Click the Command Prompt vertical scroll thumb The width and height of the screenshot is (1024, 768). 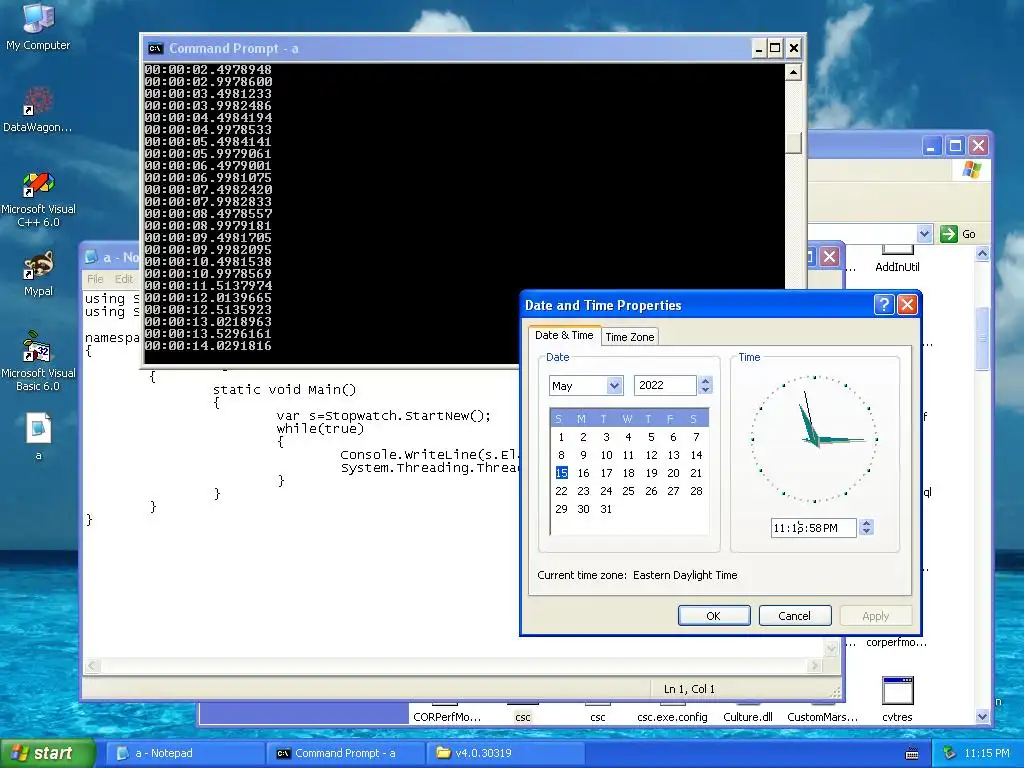(793, 143)
